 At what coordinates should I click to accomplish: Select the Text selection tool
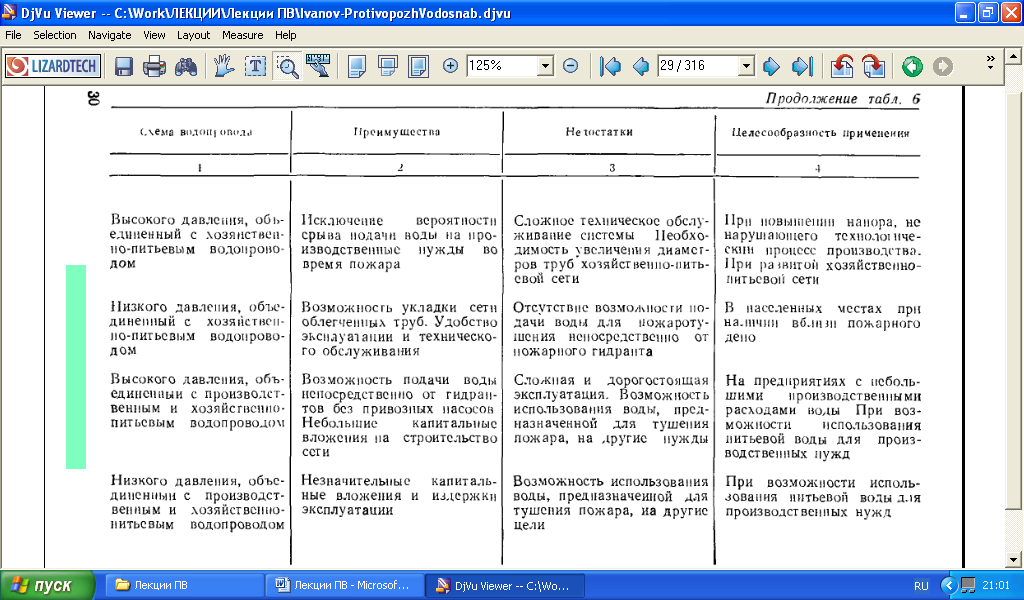tap(255, 66)
